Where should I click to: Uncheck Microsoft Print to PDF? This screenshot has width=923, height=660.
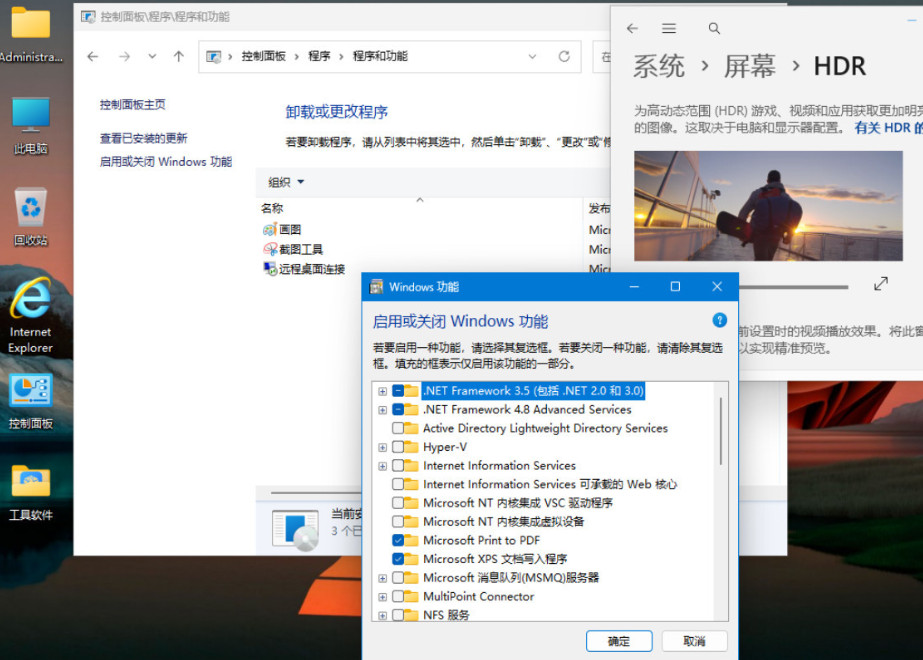[399, 540]
